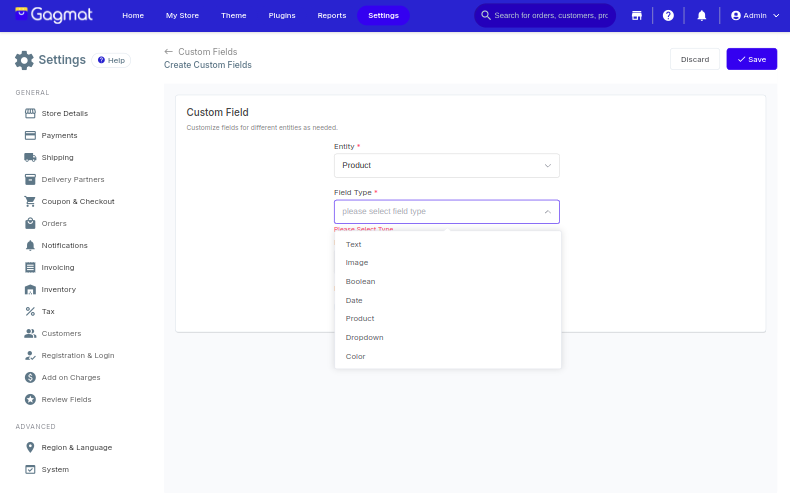This screenshot has height=493, width=790.
Task: Open the My Store nav tab
Action: (x=182, y=16)
